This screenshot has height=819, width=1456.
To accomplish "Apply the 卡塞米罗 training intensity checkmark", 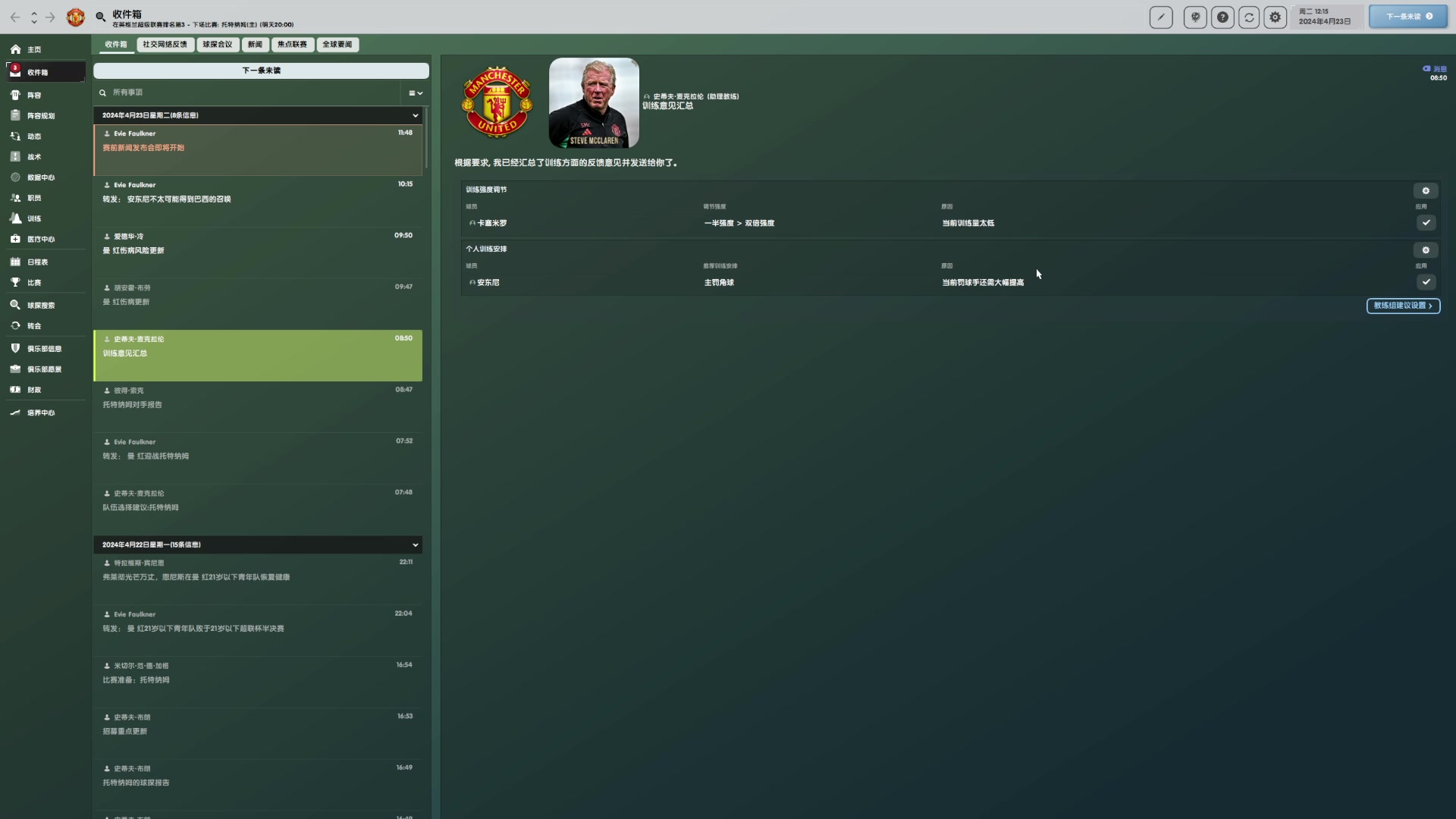I will (x=1426, y=222).
